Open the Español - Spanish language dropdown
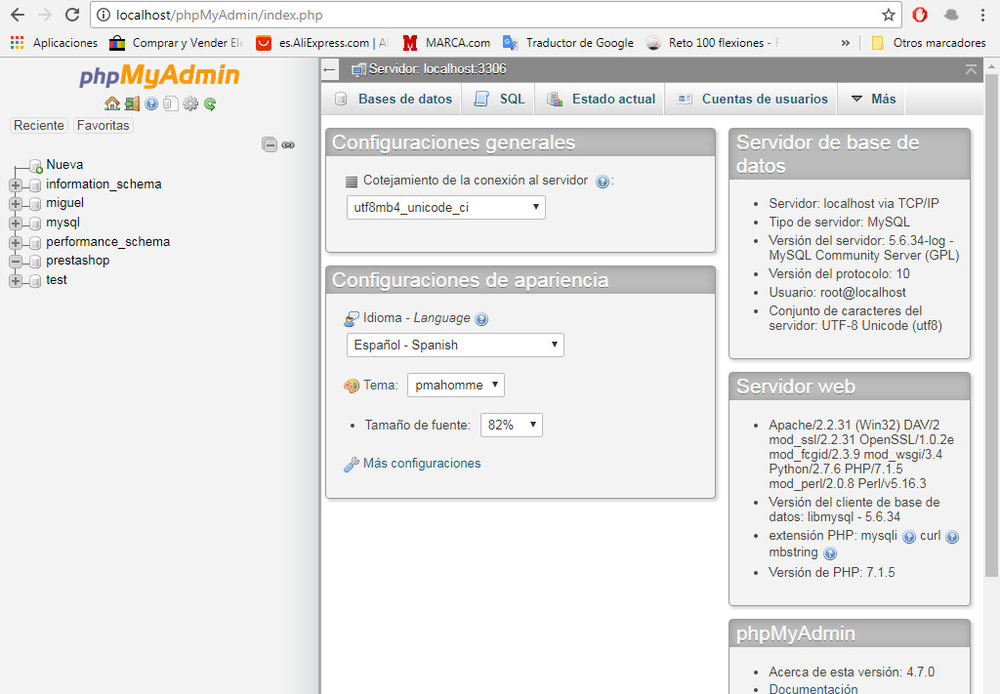Viewport: 1000px width, 694px height. [455, 345]
